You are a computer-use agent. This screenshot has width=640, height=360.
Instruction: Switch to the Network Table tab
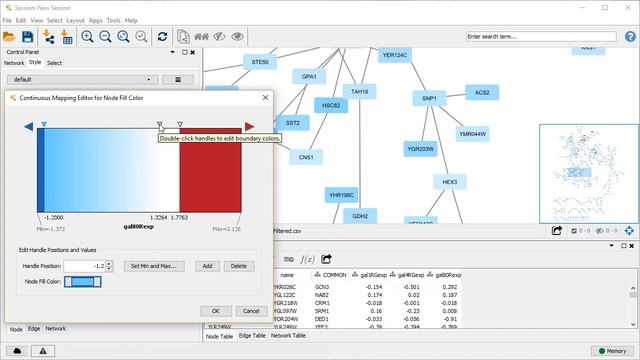(x=288, y=336)
